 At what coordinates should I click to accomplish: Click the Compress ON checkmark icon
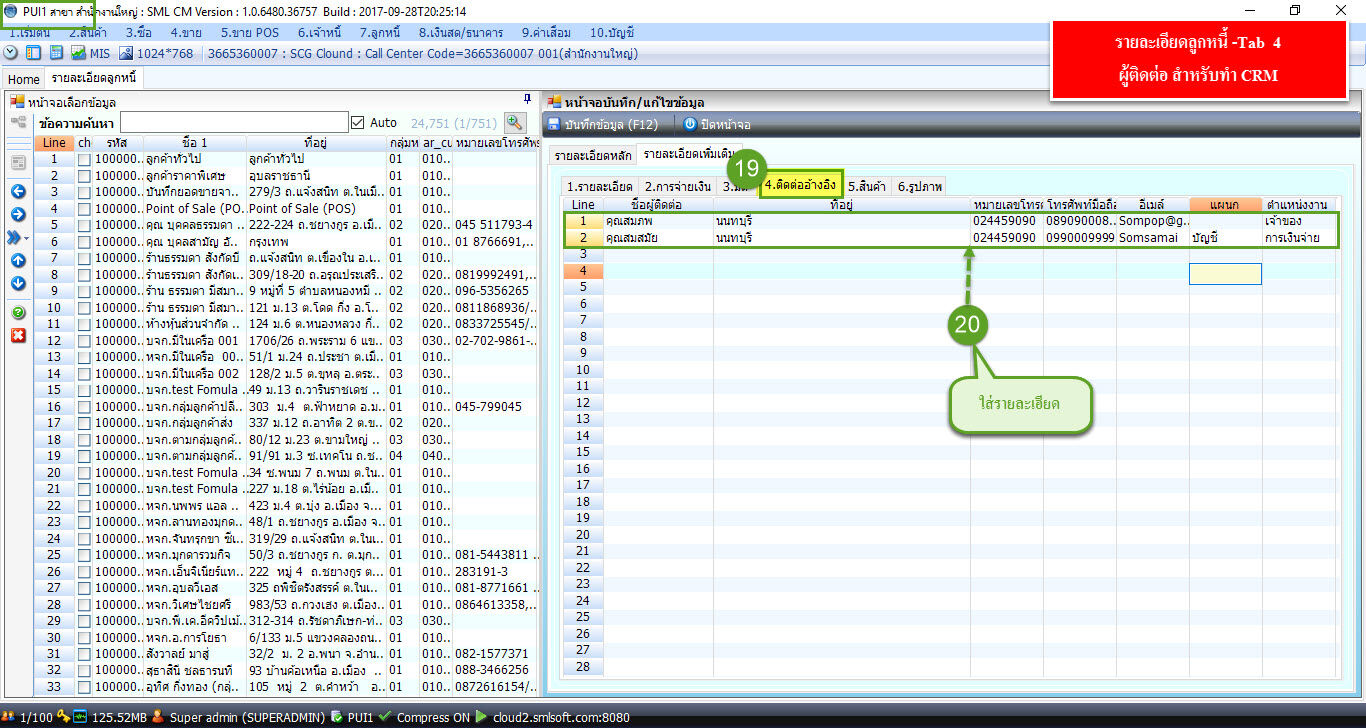tap(387, 717)
